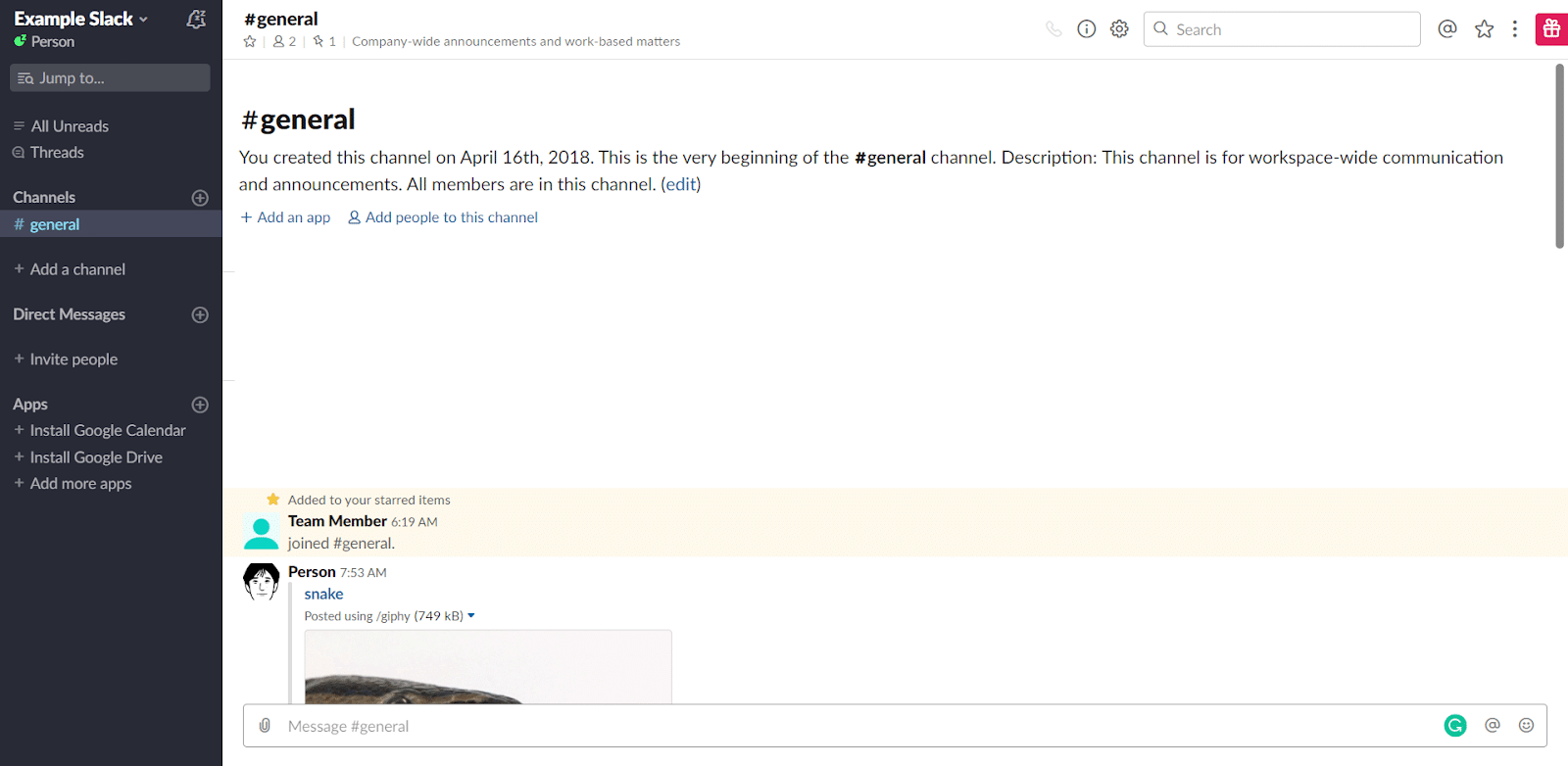1568x766 pixels.
Task: Open channel settings gear icon
Action: (1119, 29)
